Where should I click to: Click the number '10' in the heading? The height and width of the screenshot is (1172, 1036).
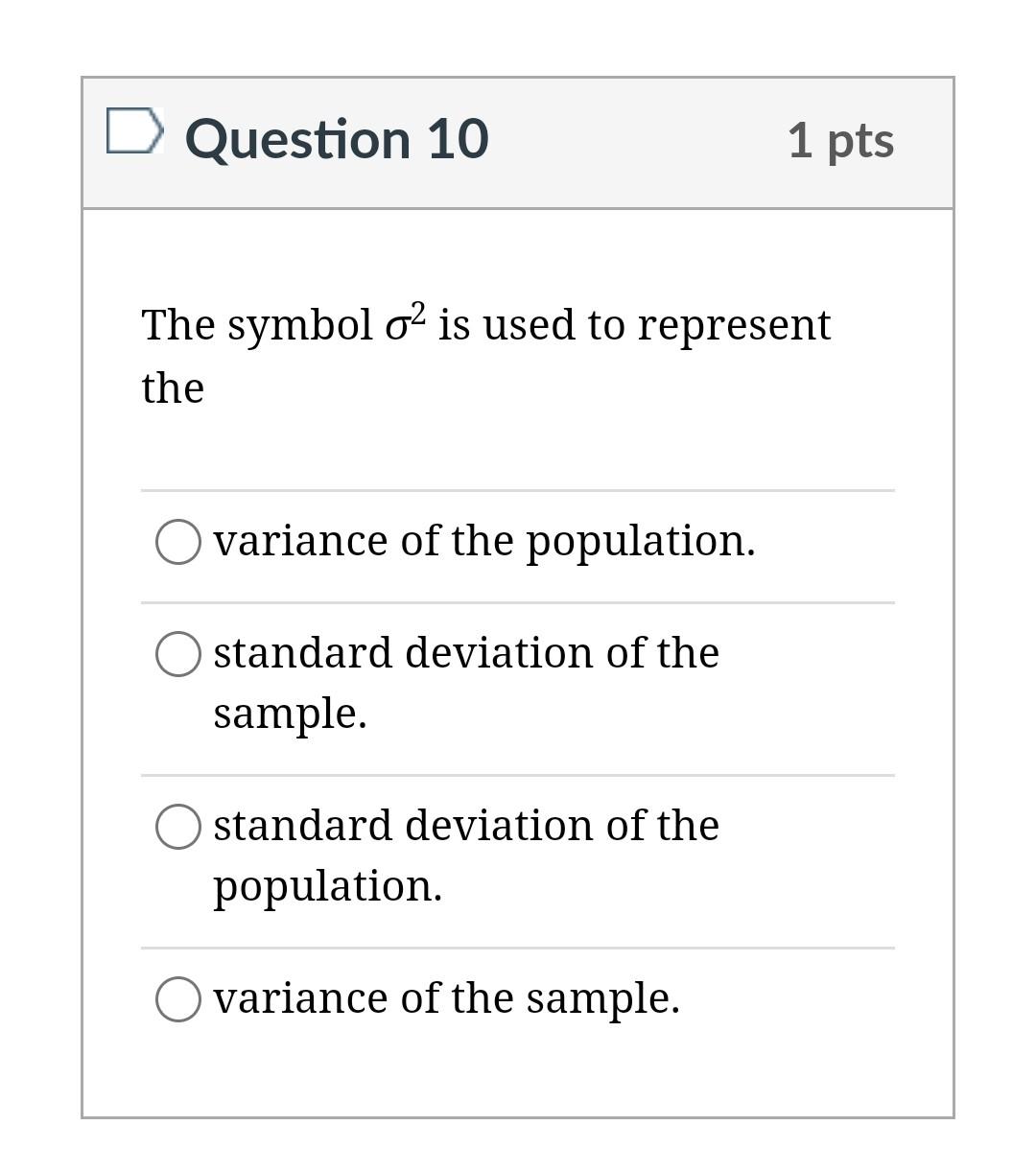tap(459, 139)
